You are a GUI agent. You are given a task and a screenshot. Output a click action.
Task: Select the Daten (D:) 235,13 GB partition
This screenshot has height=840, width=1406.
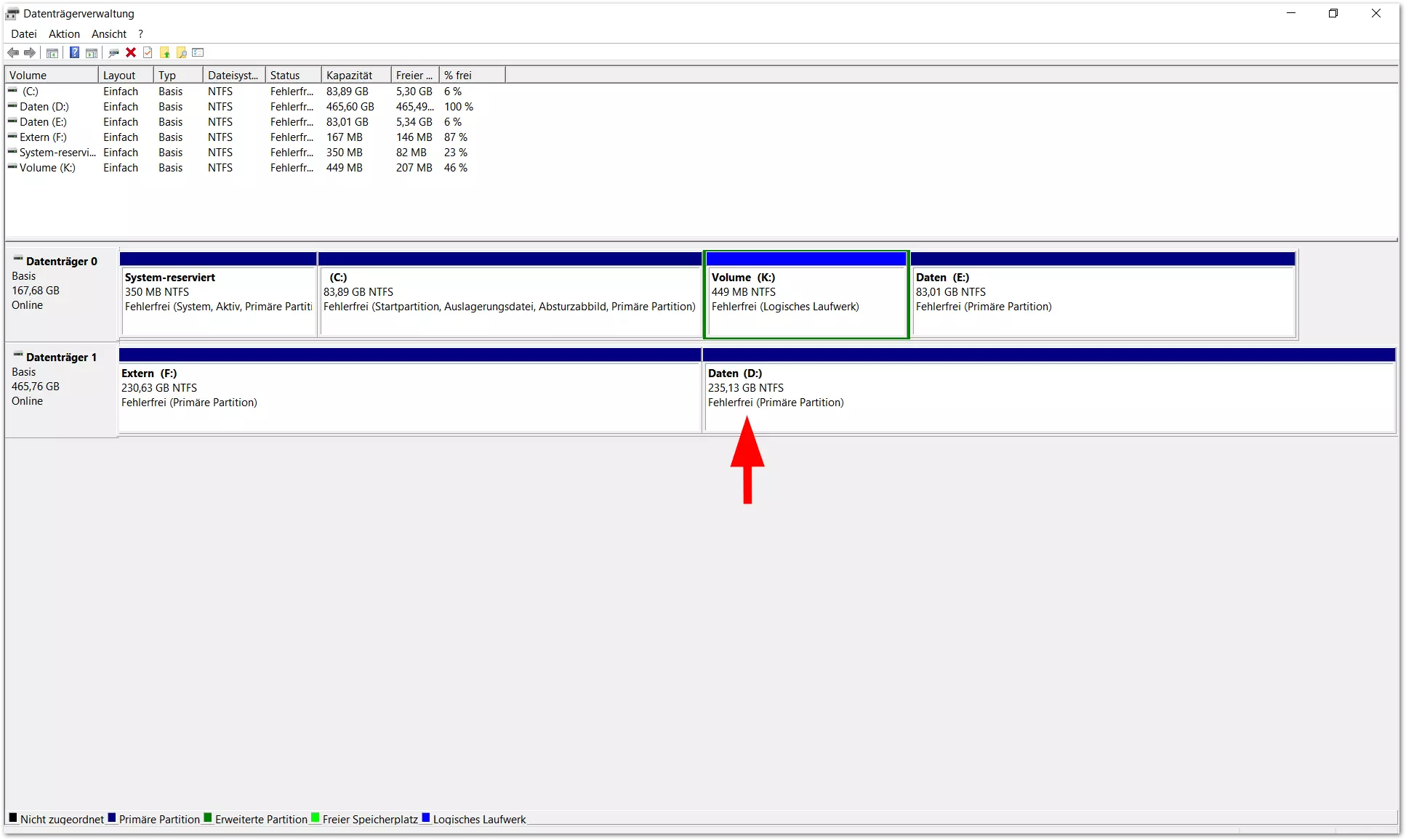coord(1049,389)
